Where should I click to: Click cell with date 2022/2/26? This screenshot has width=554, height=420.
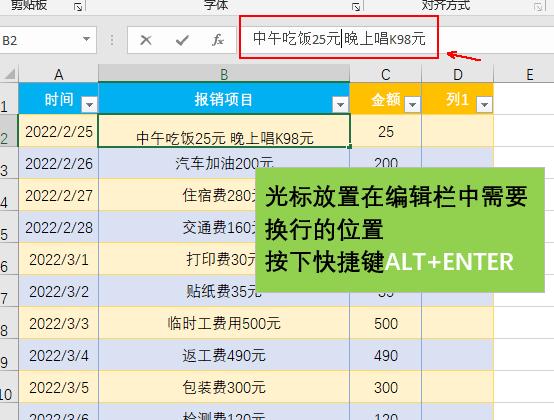(x=59, y=163)
